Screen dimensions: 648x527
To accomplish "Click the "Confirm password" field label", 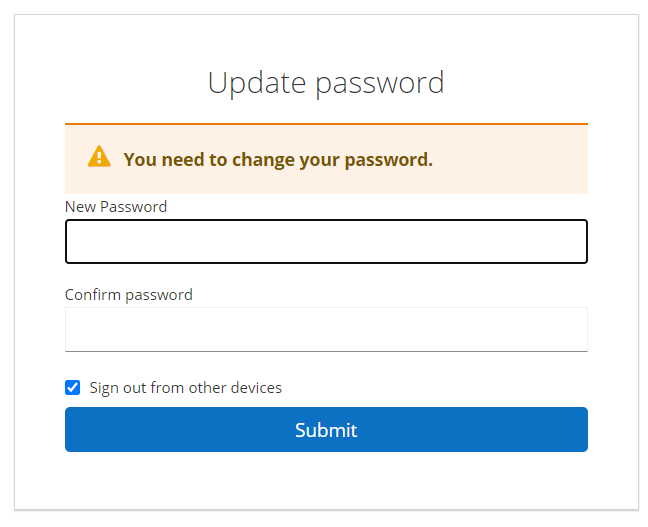I will point(129,295).
